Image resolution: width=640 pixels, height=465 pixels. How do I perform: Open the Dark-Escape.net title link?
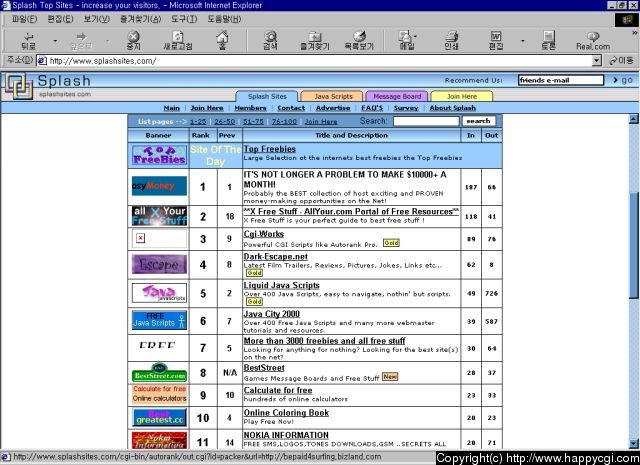[x=276, y=256]
